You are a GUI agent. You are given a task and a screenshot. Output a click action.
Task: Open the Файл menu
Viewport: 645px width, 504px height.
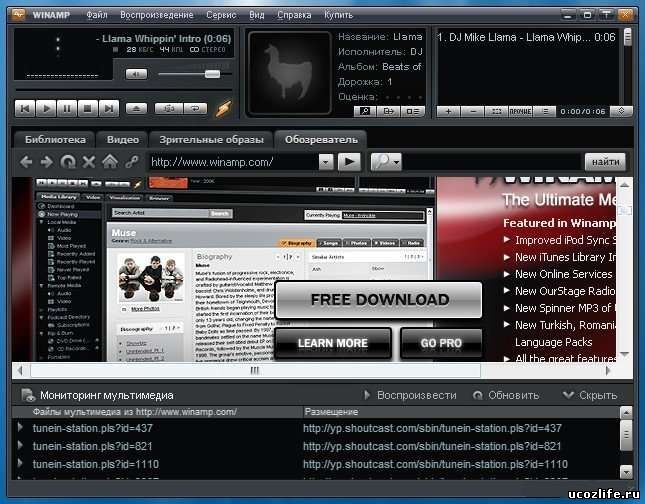tap(97, 15)
